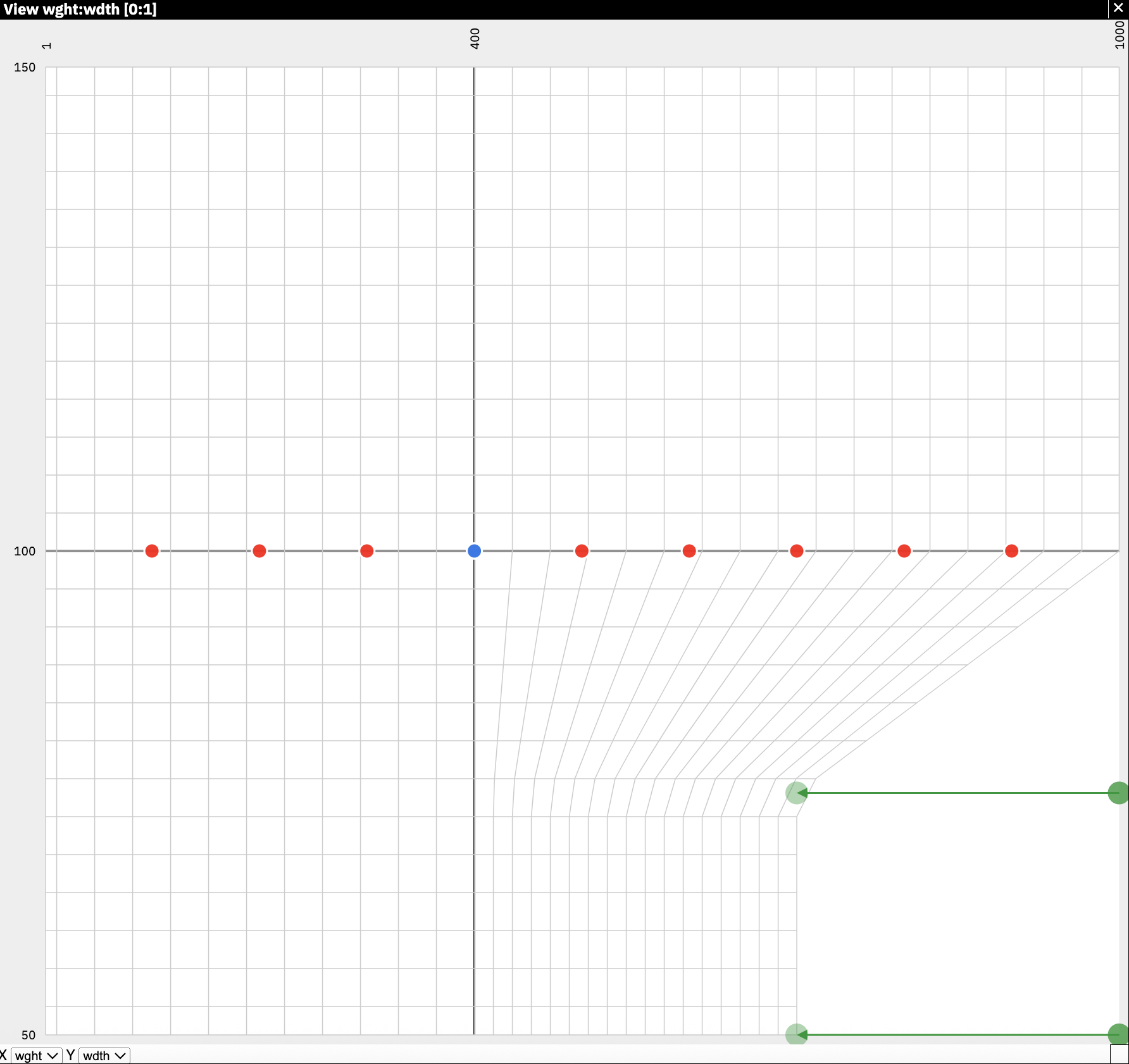
Task: Open the X axis wght dropdown
Action: pos(36,1056)
